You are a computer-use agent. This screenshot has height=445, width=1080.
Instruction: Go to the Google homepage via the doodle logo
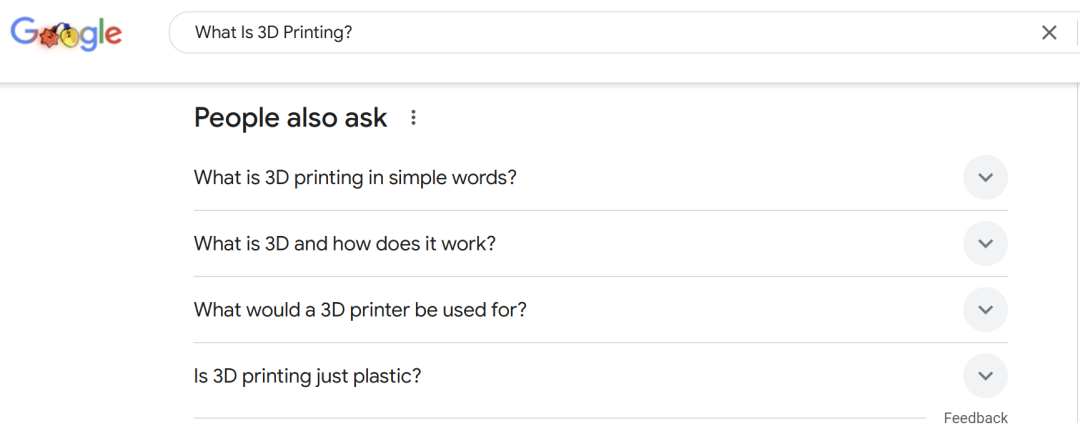pyautogui.click(x=67, y=34)
